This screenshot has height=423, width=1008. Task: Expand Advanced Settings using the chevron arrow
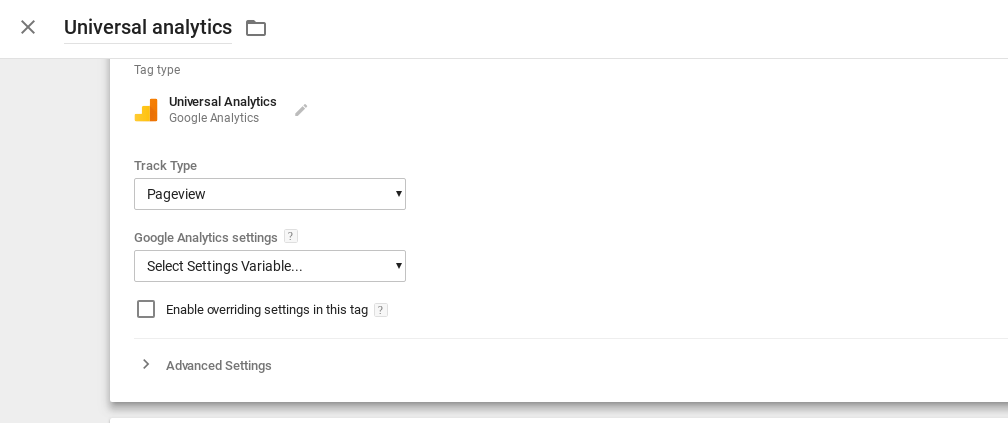tap(146, 365)
